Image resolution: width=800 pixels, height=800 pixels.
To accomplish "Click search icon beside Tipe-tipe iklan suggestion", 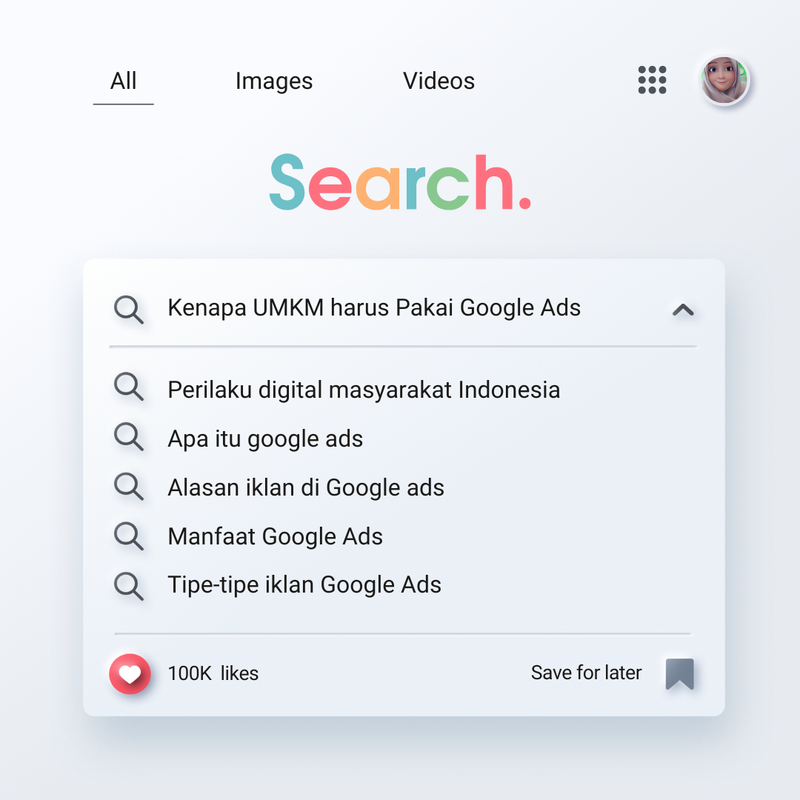I will click(x=129, y=586).
